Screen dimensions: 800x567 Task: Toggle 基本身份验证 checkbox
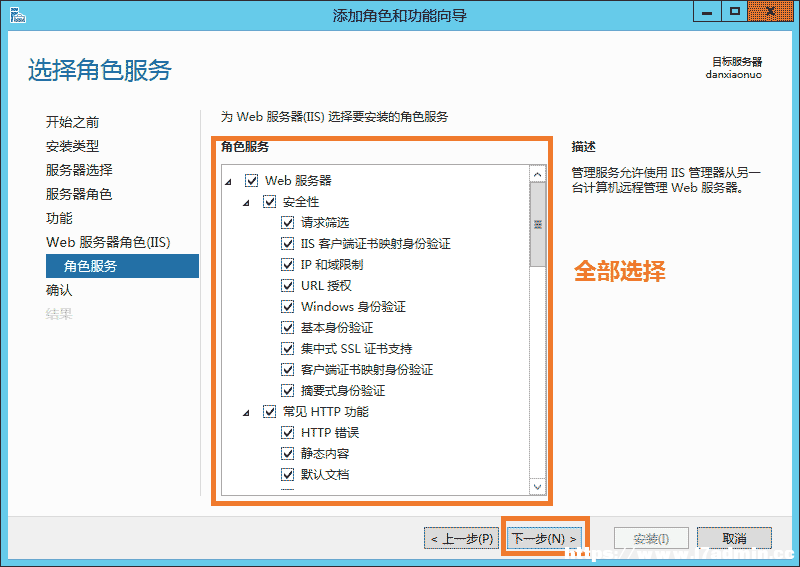click(x=287, y=327)
